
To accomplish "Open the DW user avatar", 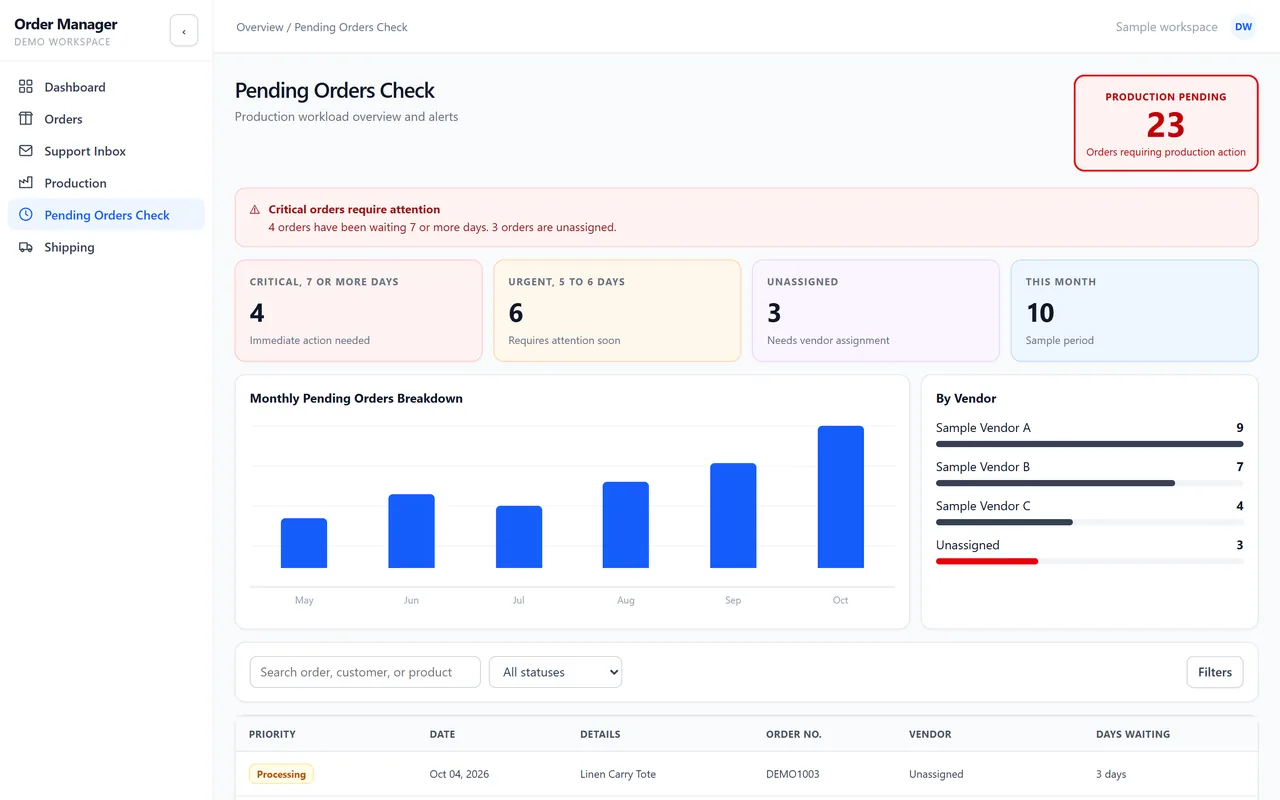I will click(1243, 27).
